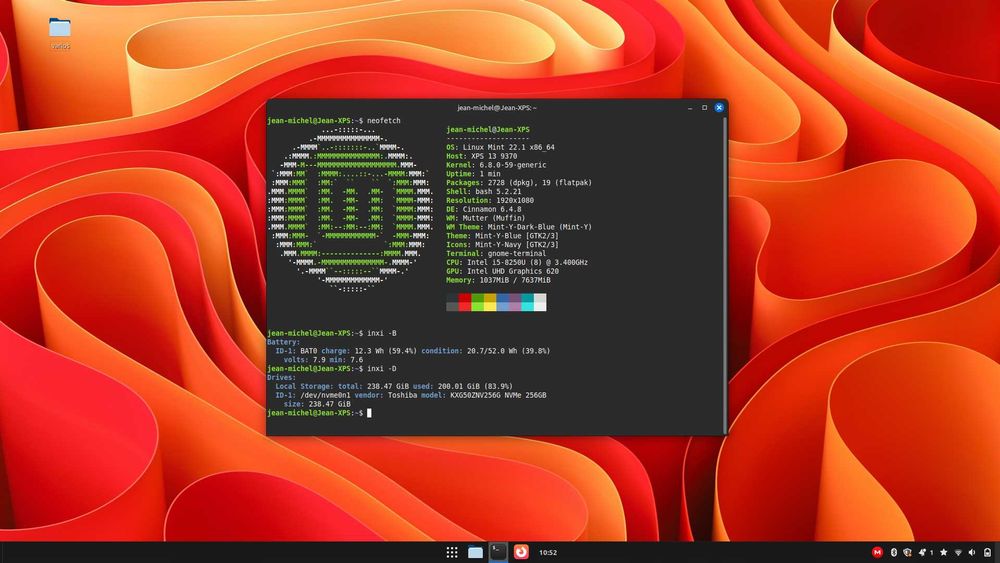
Task: Click the 'Theme: Mint-Y-Blue [GTK2/3]' line
Action: click(x=503, y=236)
